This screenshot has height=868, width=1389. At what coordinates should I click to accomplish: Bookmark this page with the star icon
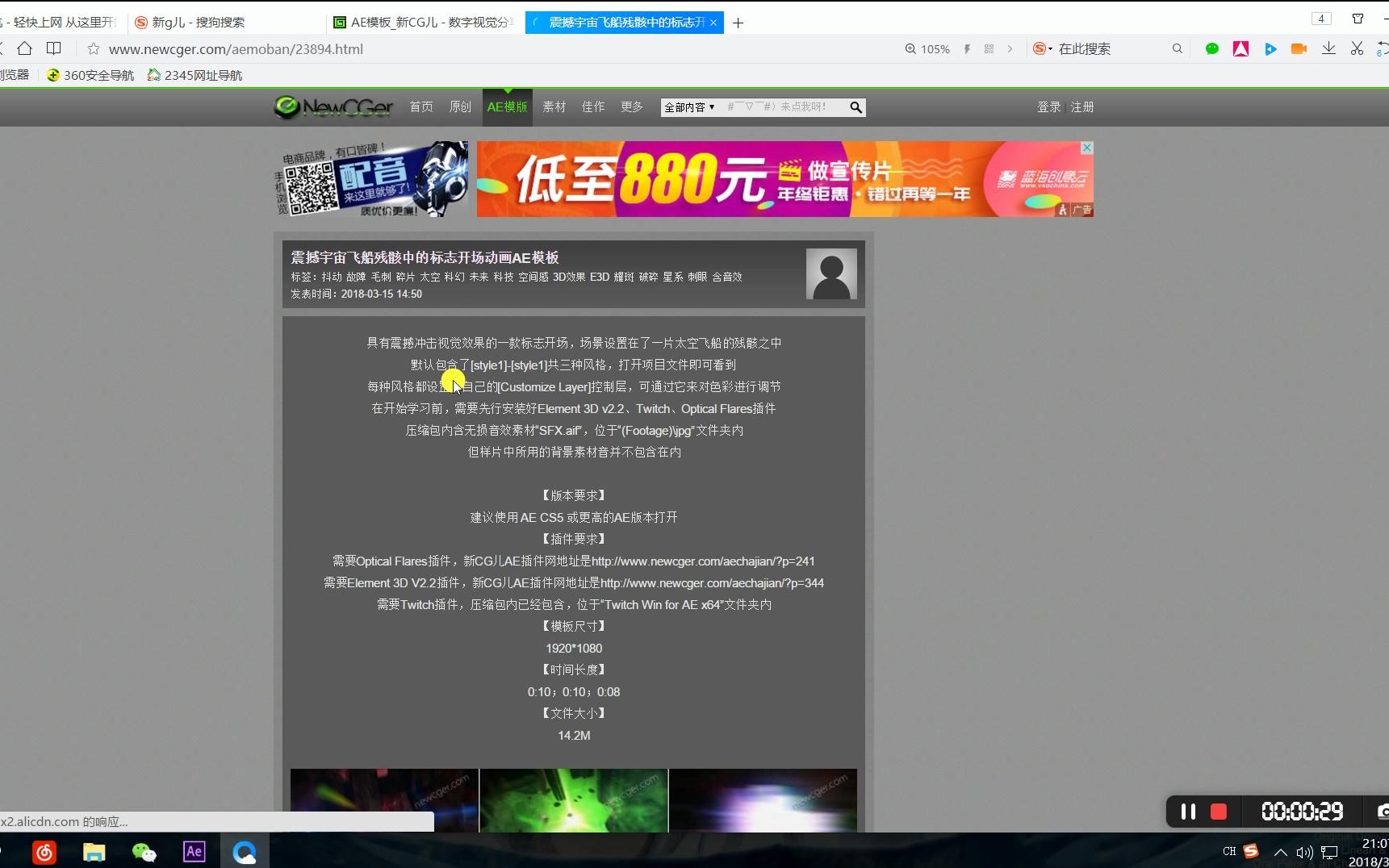point(94,49)
